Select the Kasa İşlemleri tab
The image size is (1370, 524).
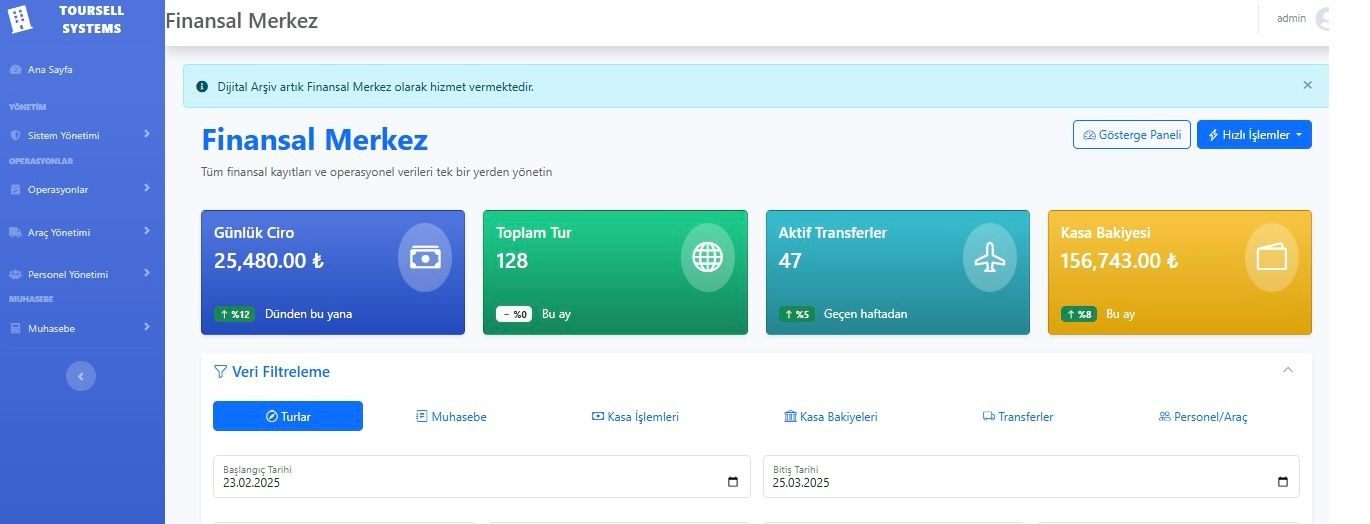point(635,417)
